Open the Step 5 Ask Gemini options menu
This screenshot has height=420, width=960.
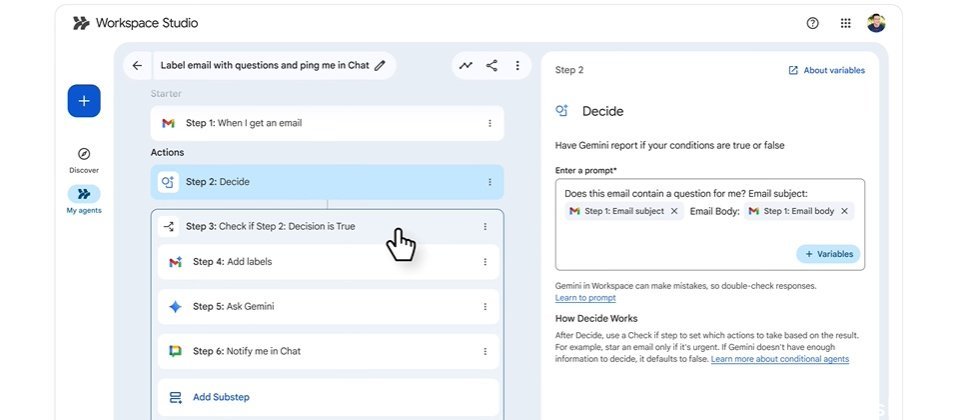point(485,307)
